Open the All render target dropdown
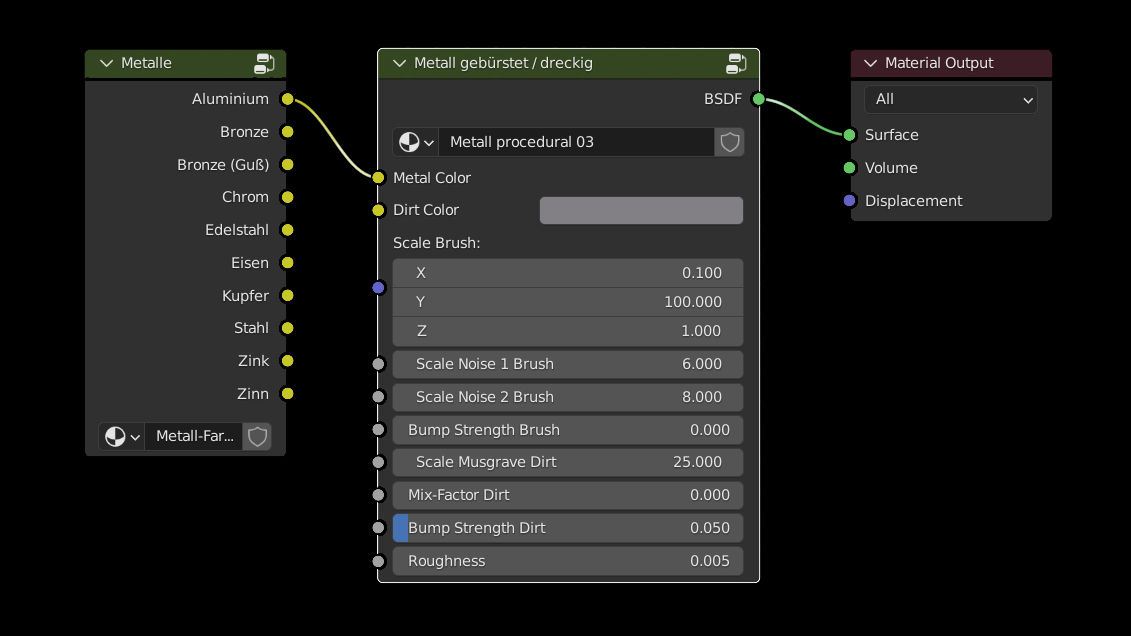Image resolution: width=1131 pixels, height=636 pixels. coord(950,99)
